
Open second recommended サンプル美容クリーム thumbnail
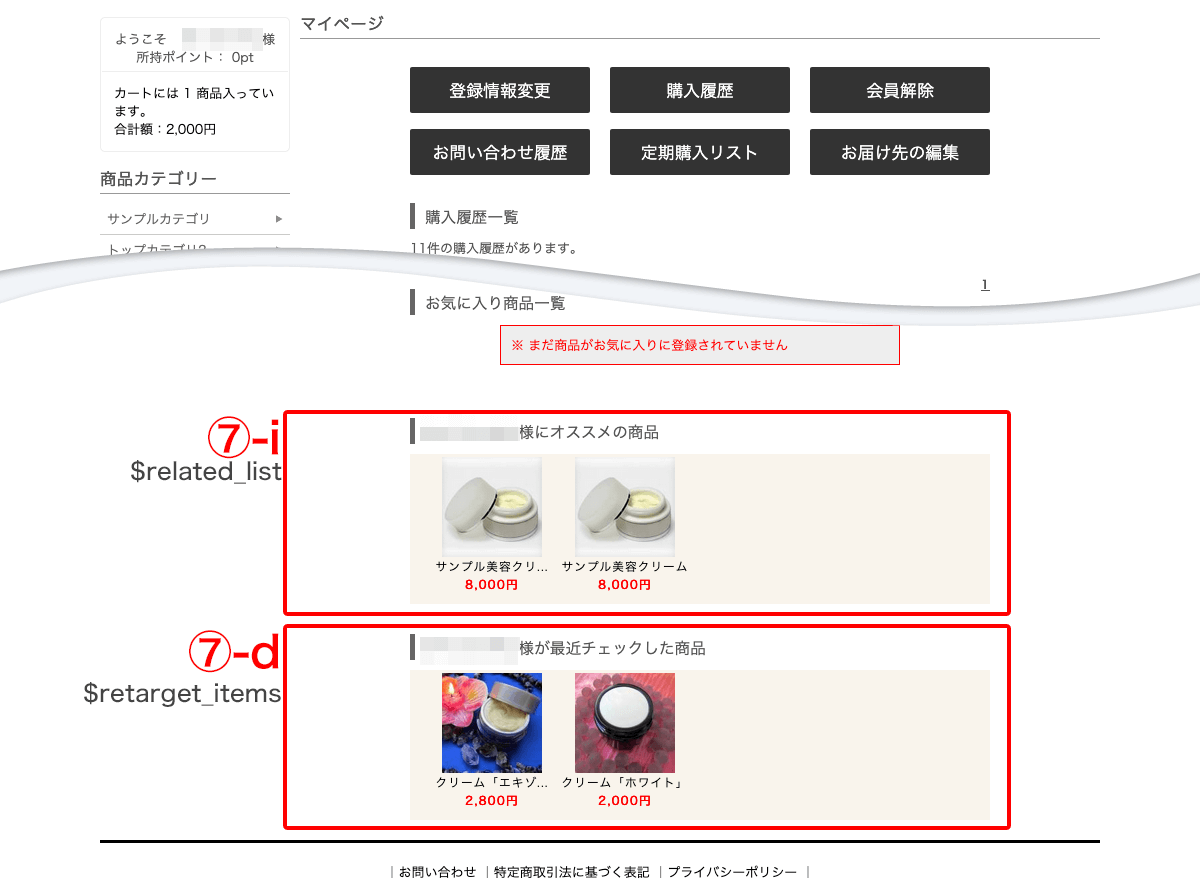point(625,507)
